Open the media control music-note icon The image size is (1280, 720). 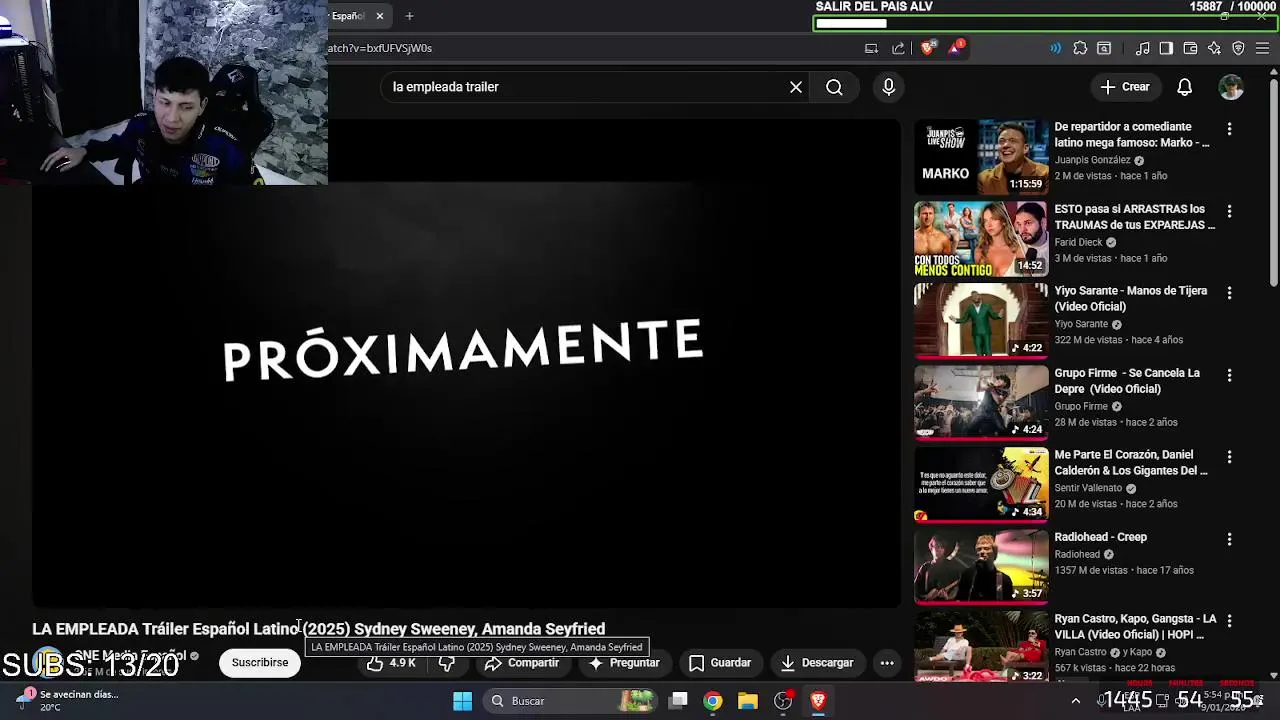tap(1142, 48)
